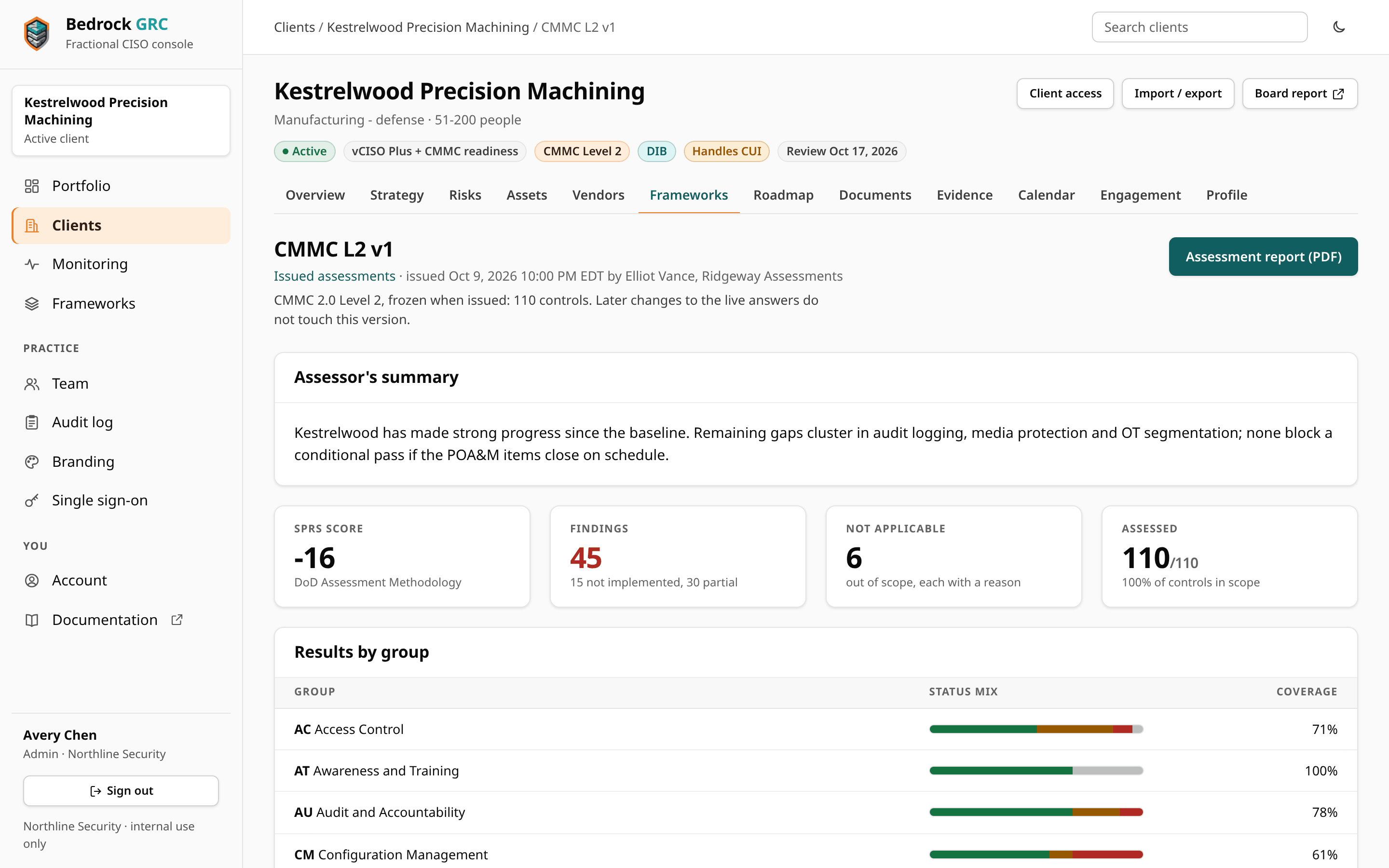This screenshot has height=868, width=1389.
Task: Open the Vendors tab
Action: tap(598, 195)
